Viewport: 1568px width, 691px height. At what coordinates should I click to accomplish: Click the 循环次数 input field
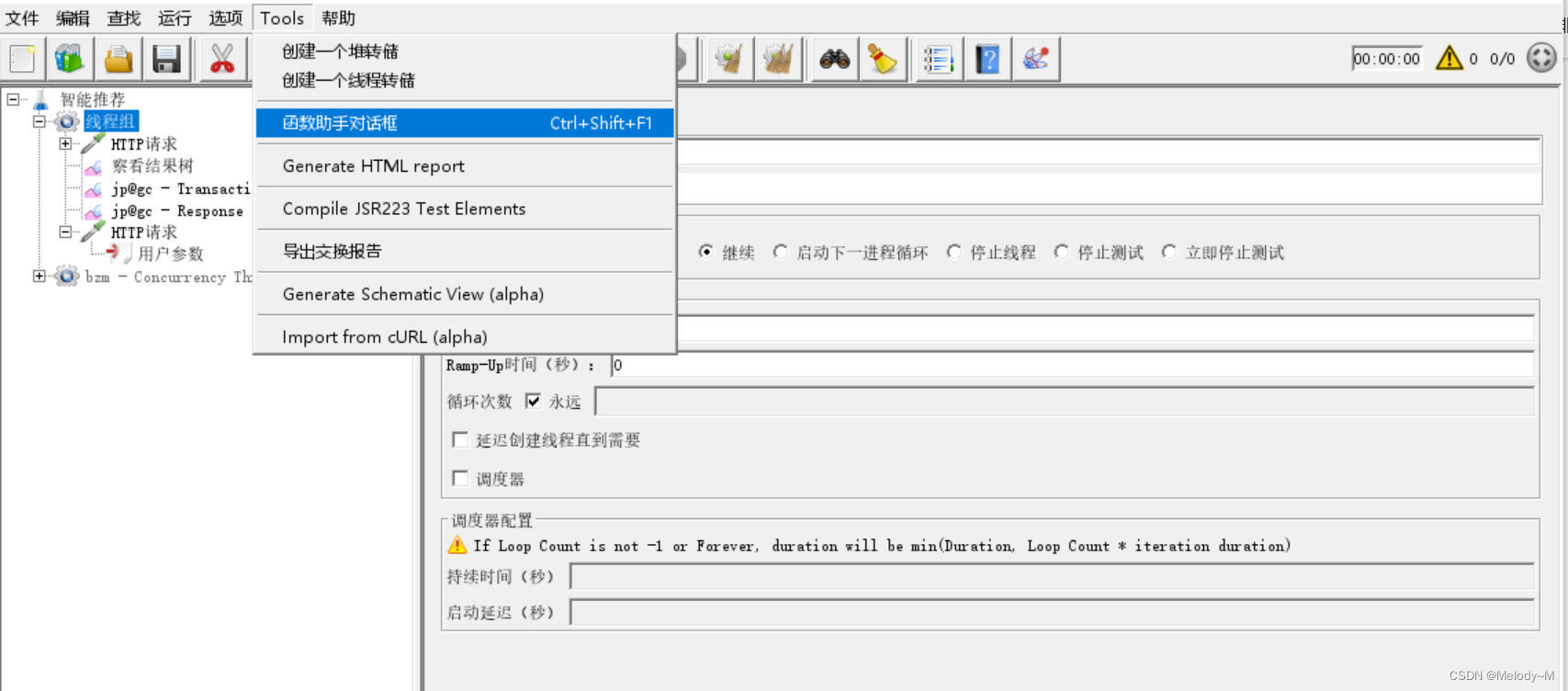coord(1065,402)
